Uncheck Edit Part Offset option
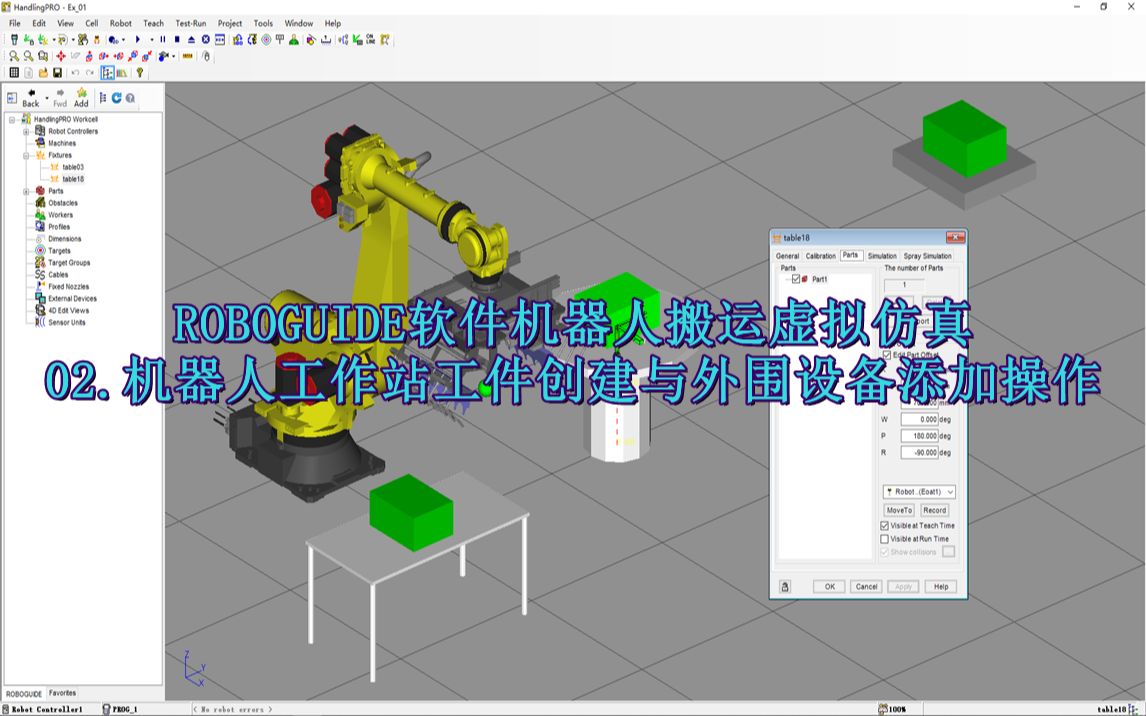 point(887,353)
